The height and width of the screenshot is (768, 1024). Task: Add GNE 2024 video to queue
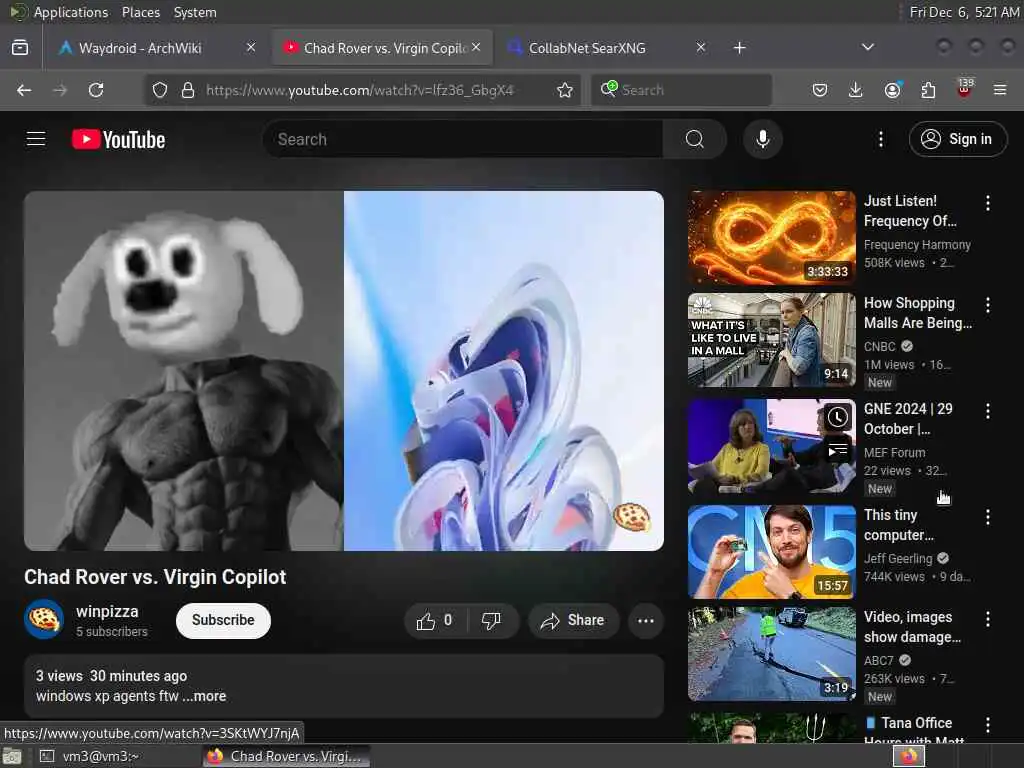(837, 450)
